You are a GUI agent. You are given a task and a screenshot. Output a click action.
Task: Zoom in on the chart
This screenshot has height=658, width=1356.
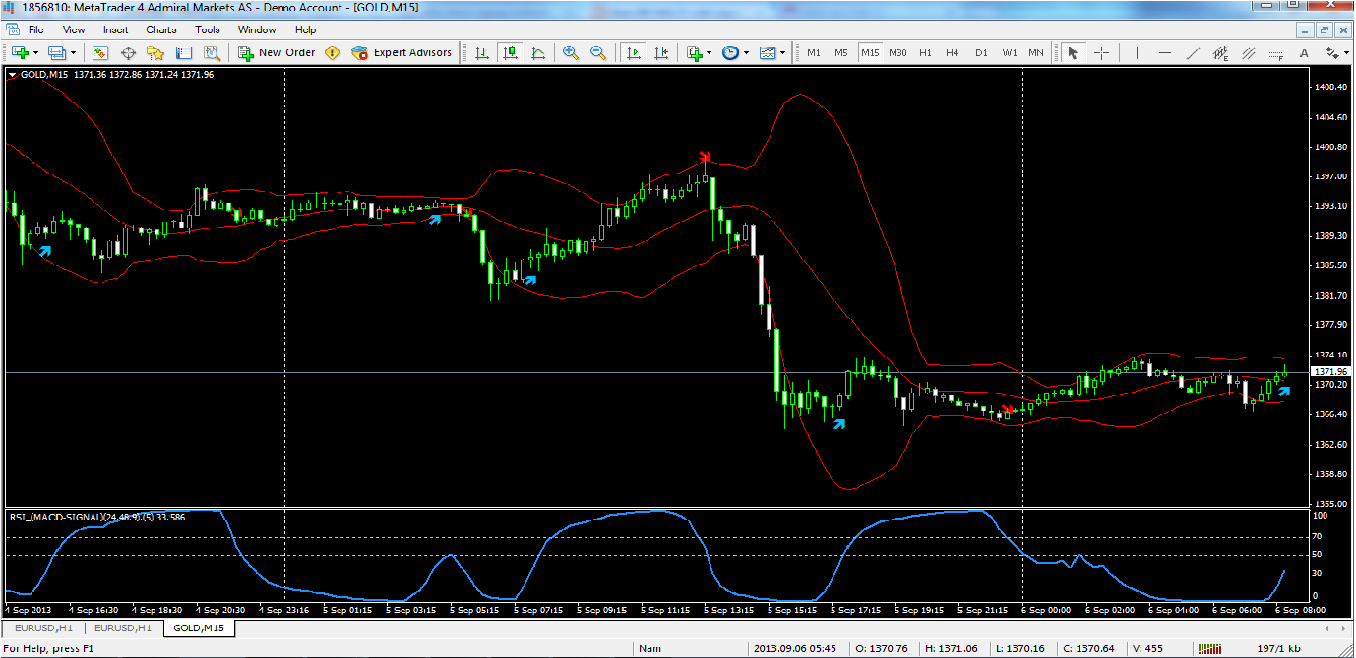571,52
